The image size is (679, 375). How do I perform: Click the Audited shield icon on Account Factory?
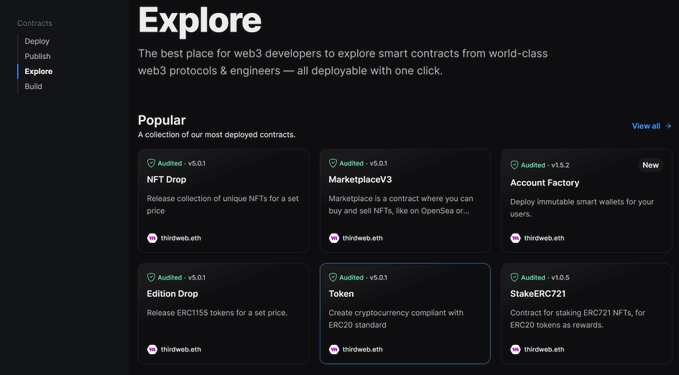pos(514,165)
